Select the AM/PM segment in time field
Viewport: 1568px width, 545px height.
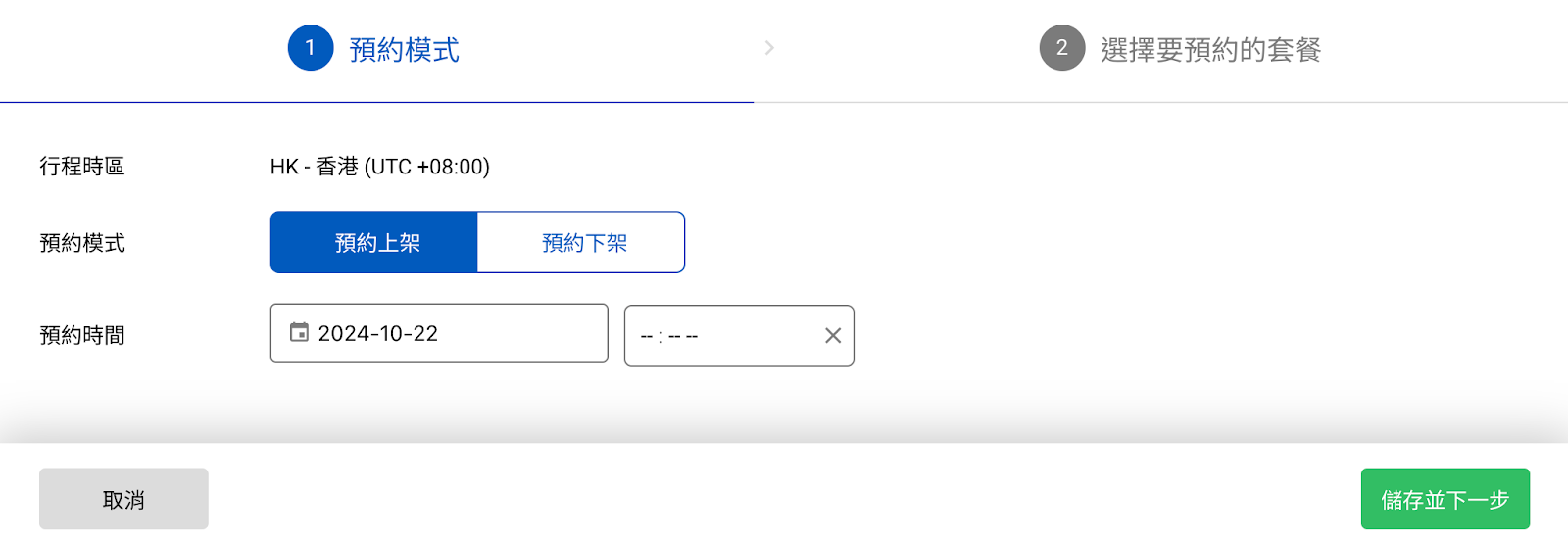coord(692,336)
